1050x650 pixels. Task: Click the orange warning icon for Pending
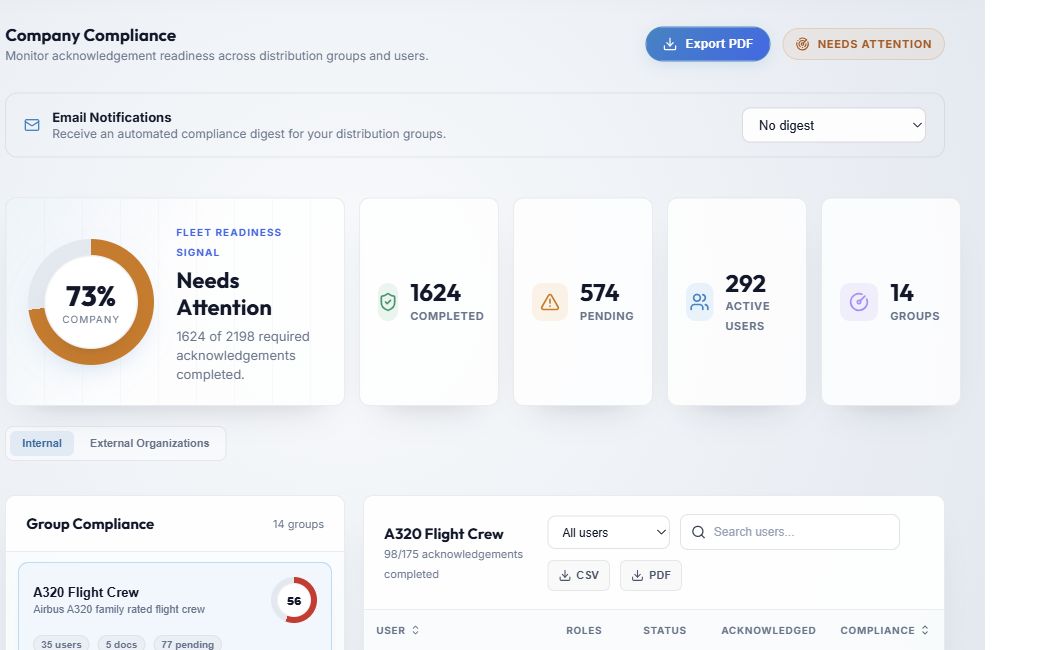(x=550, y=302)
